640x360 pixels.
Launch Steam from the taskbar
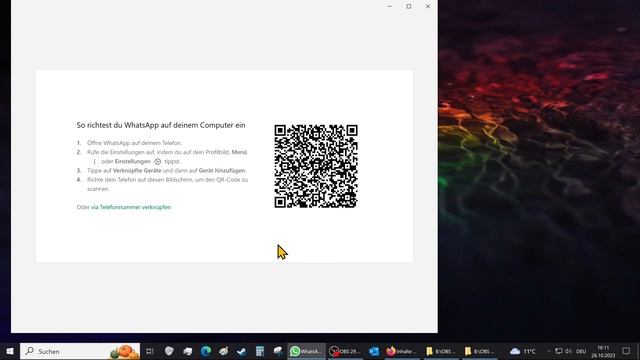click(242, 351)
